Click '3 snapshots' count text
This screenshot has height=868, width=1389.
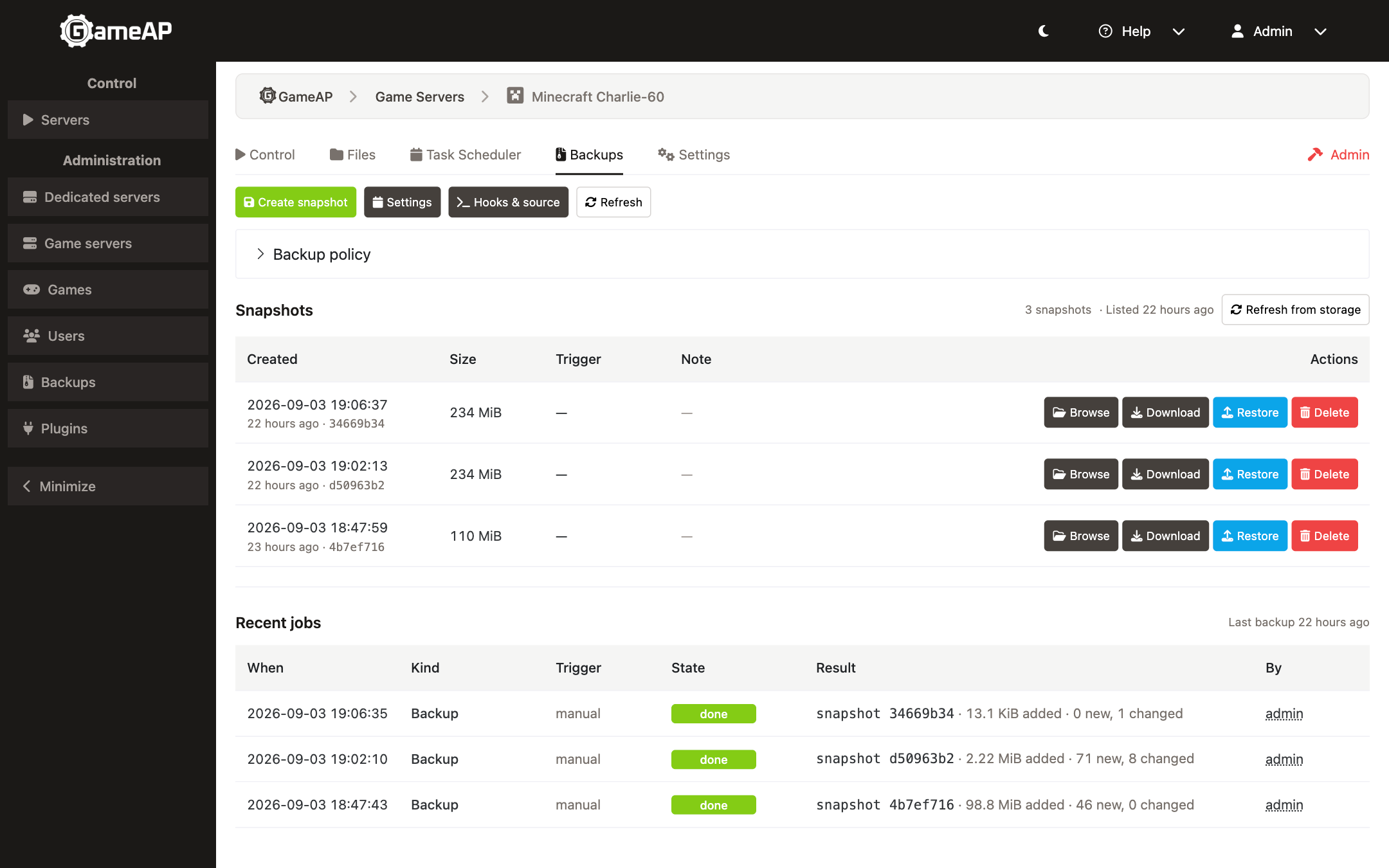[x=1058, y=310]
